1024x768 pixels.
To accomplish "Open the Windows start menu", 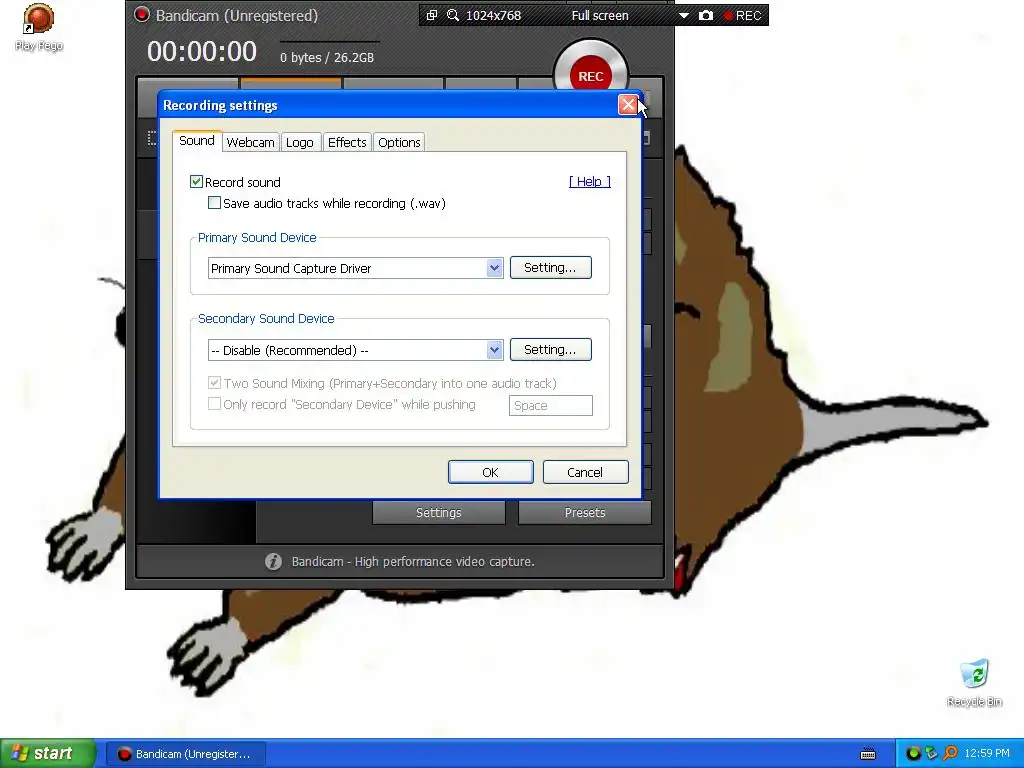I will click(48, 753).
